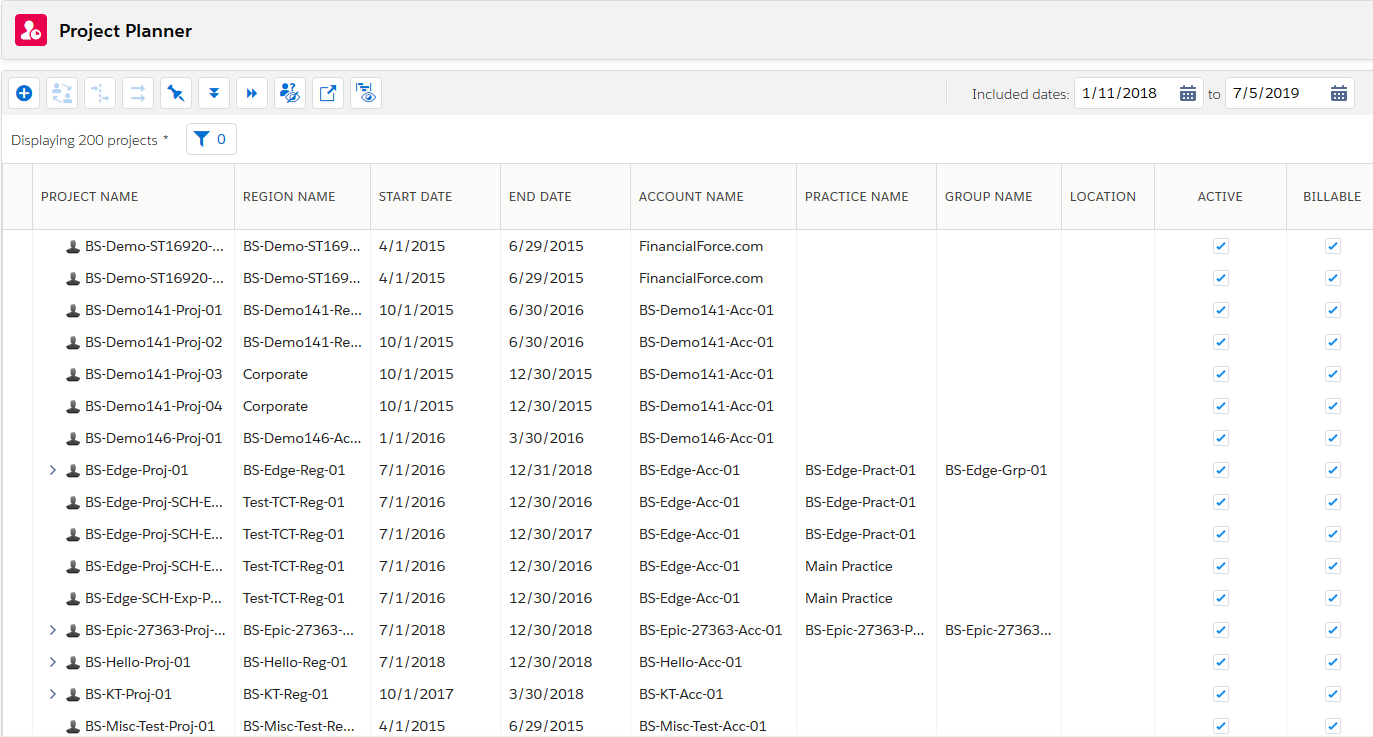The height and width of the screenshot is (737, 1373).
Task: Click the Account Name column header
Action: tap(691, 197)
